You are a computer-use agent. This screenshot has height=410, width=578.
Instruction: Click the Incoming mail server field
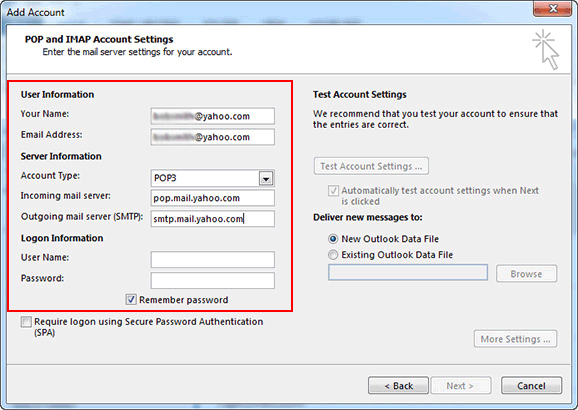click(x=213, y=198)
